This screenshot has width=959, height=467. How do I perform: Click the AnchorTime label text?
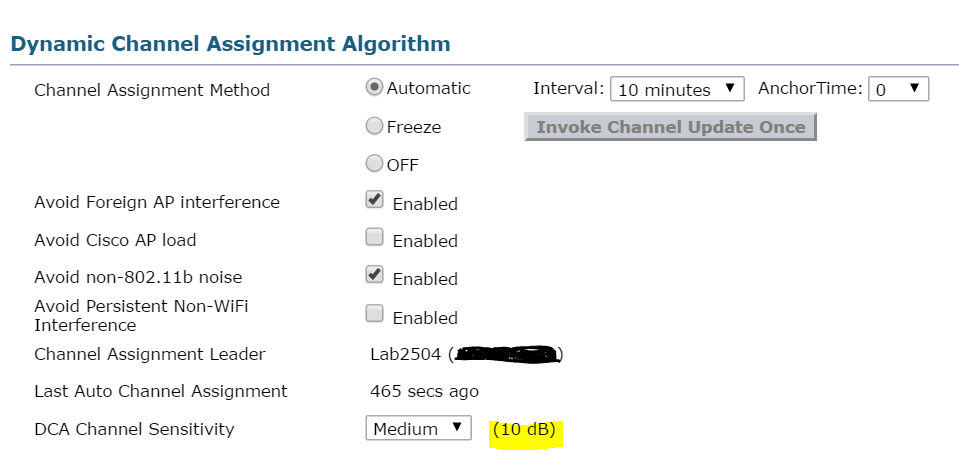810,88
